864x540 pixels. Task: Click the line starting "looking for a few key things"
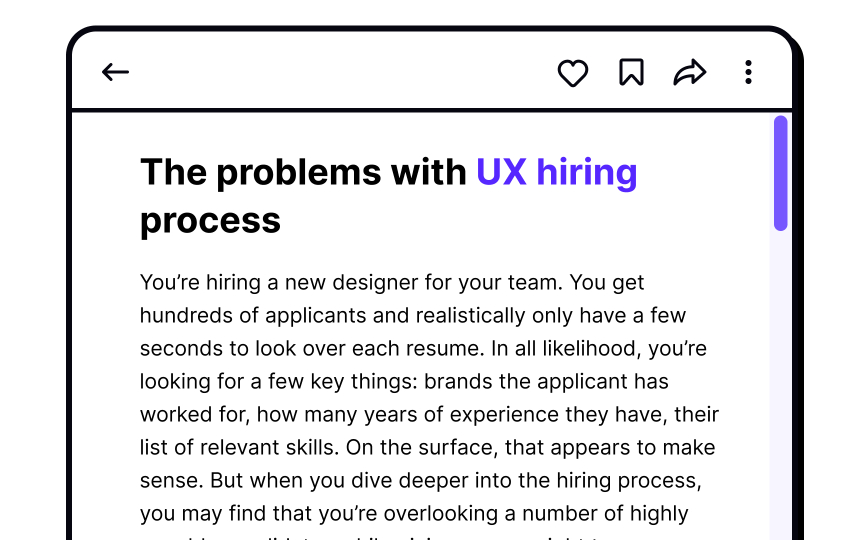pyautogui.click(x=404, y=382)
